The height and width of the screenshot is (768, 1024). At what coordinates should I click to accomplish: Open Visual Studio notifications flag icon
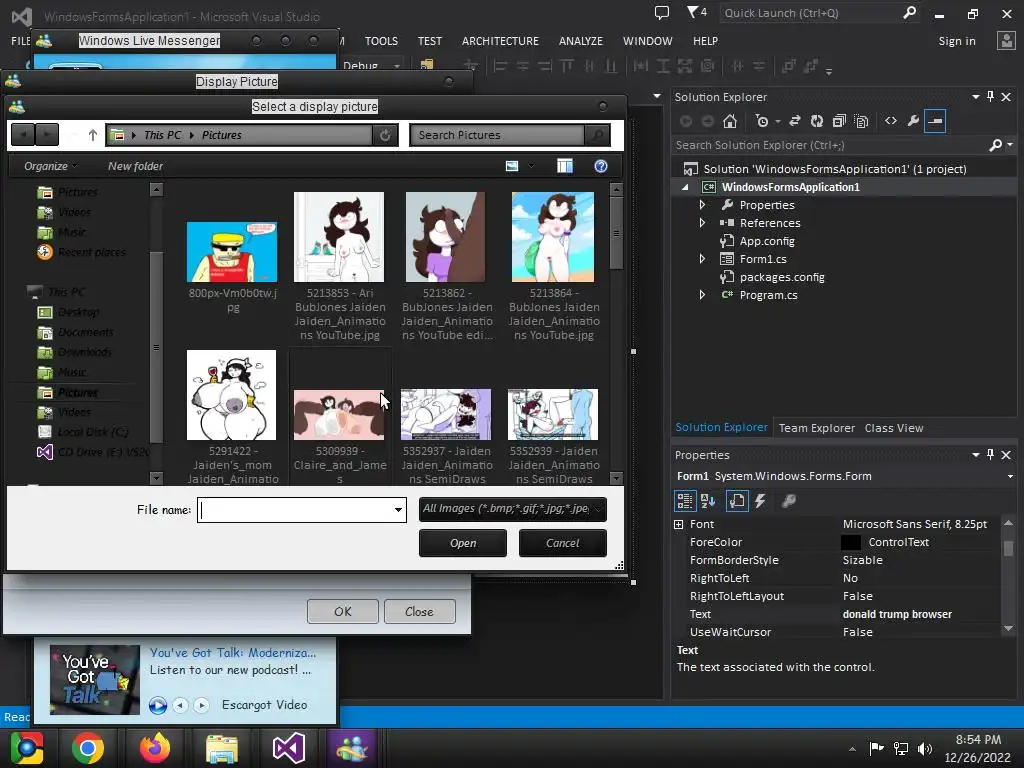[696, 12]
